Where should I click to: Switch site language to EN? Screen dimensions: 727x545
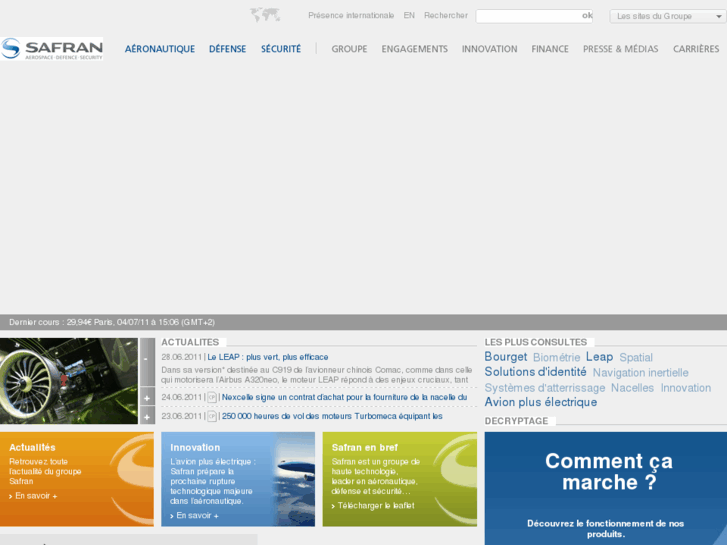point(409,15)
